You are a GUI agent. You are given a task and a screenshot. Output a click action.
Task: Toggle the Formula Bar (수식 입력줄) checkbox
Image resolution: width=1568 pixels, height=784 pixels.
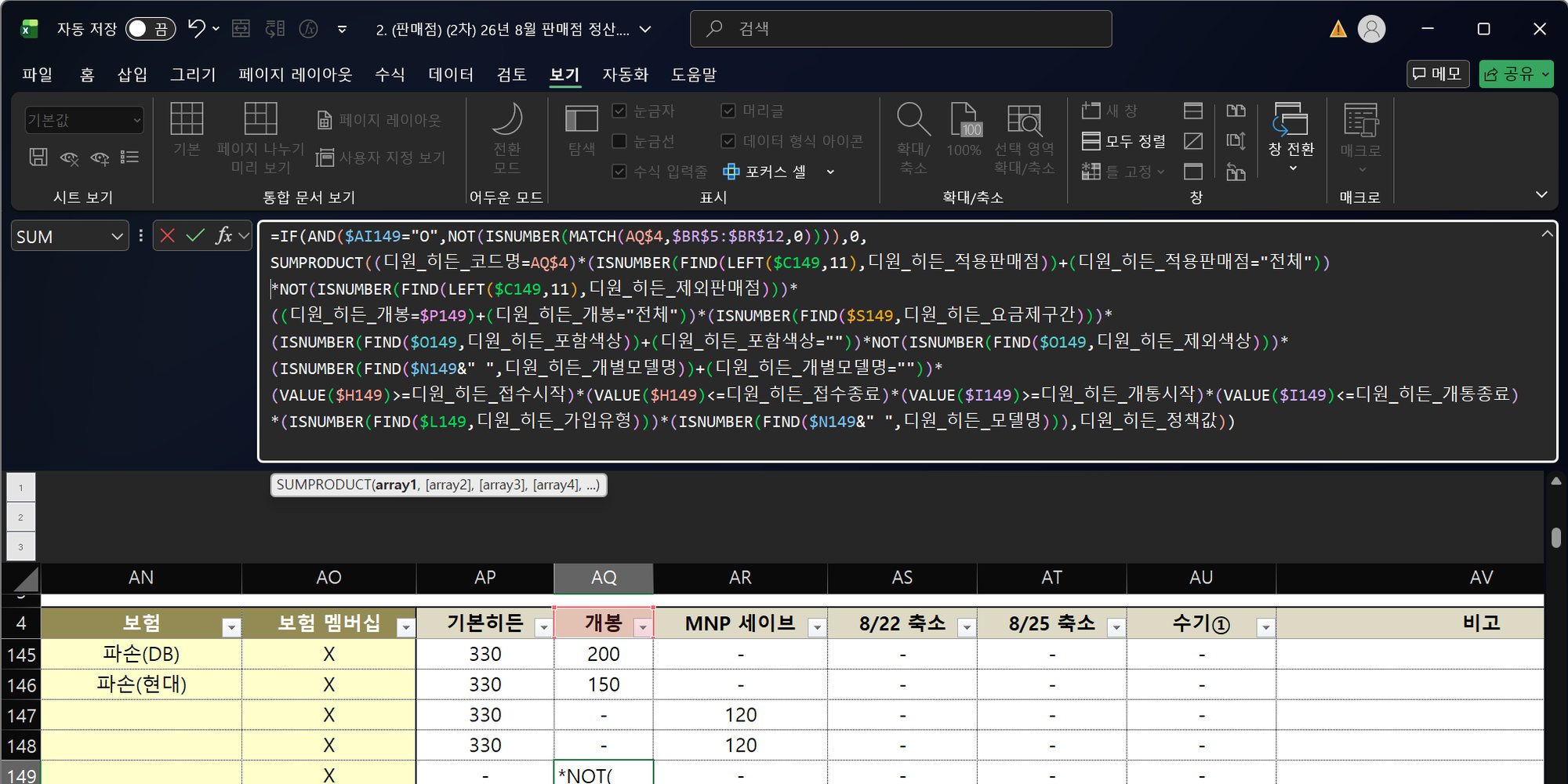(619, 171)
